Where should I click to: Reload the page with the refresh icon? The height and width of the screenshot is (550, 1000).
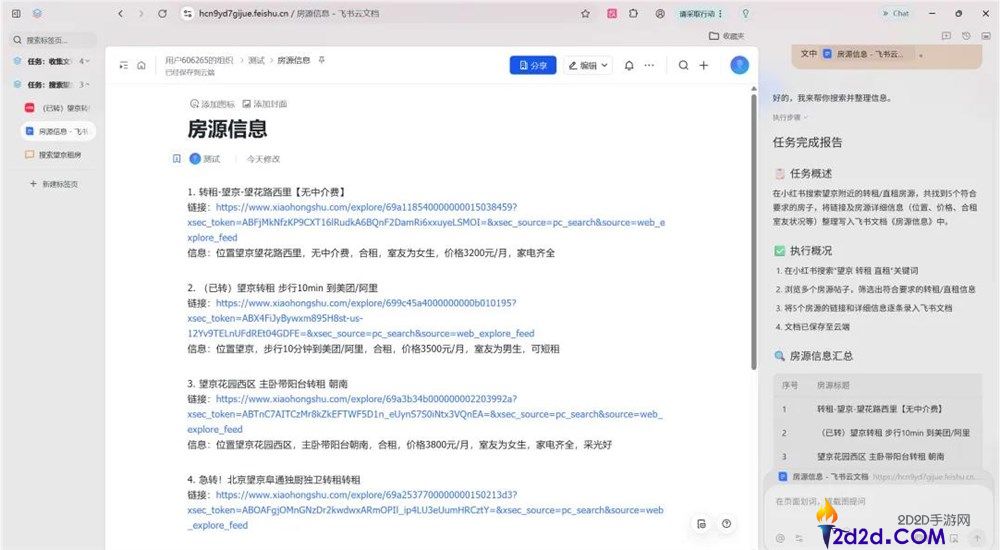coord(163,13)
